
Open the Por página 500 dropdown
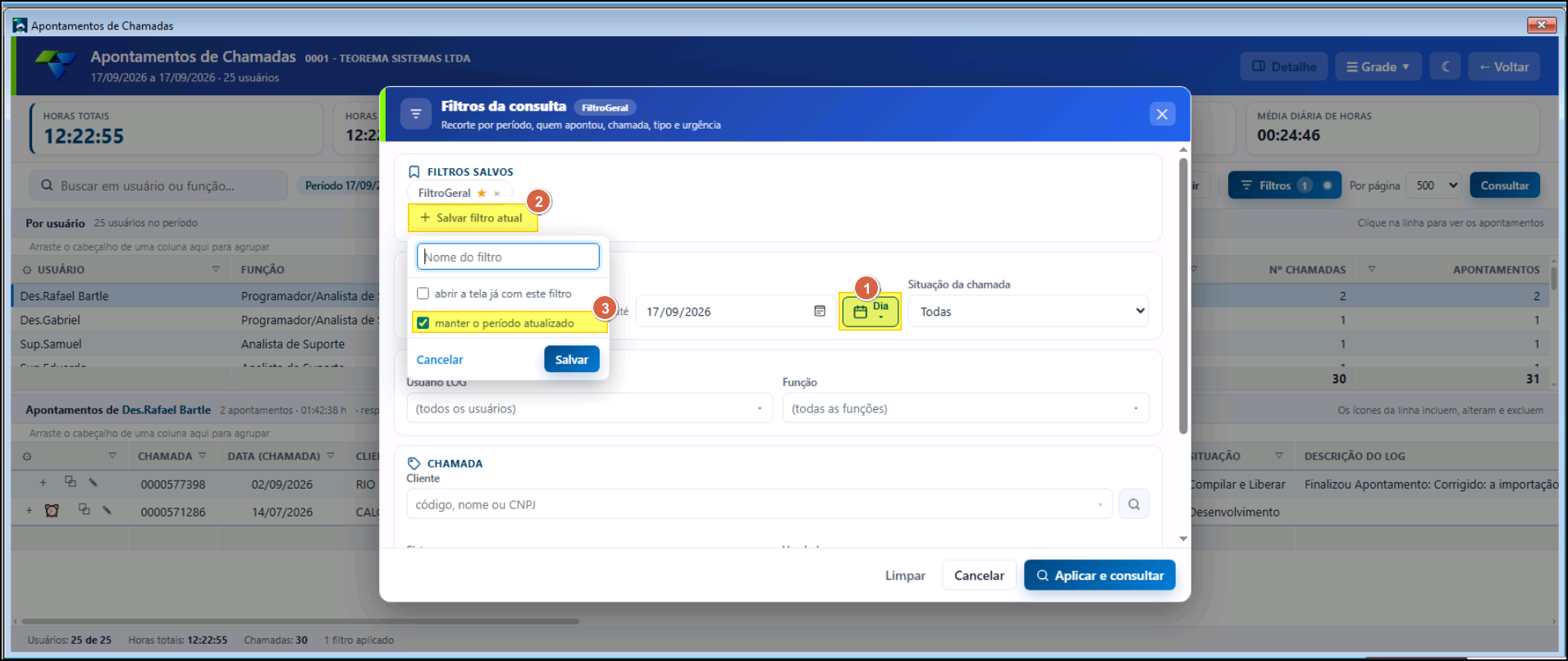click(x=1433, y=185)
